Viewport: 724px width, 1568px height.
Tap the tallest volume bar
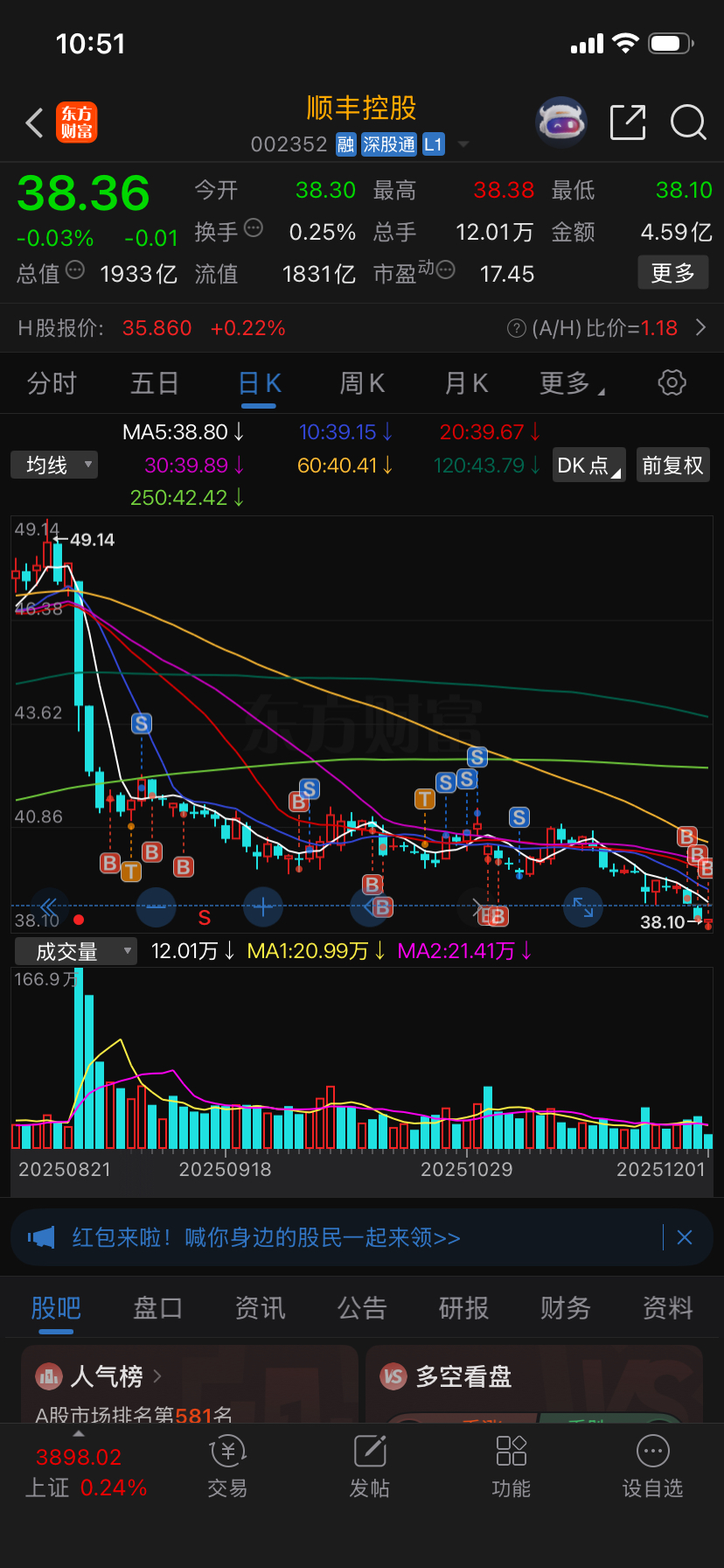click(x=80, y=1060)
